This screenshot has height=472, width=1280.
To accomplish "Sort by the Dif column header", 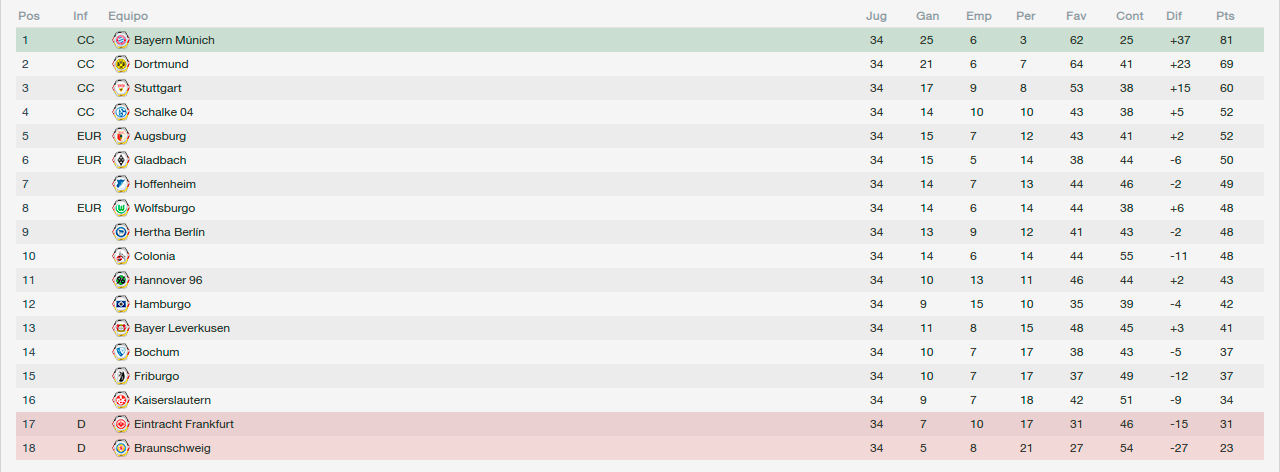I will [x=1174, y=16].
